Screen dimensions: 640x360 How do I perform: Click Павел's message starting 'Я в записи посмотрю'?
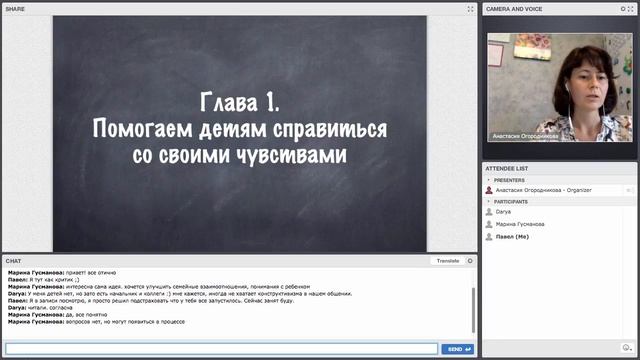[x=162, y=301]
